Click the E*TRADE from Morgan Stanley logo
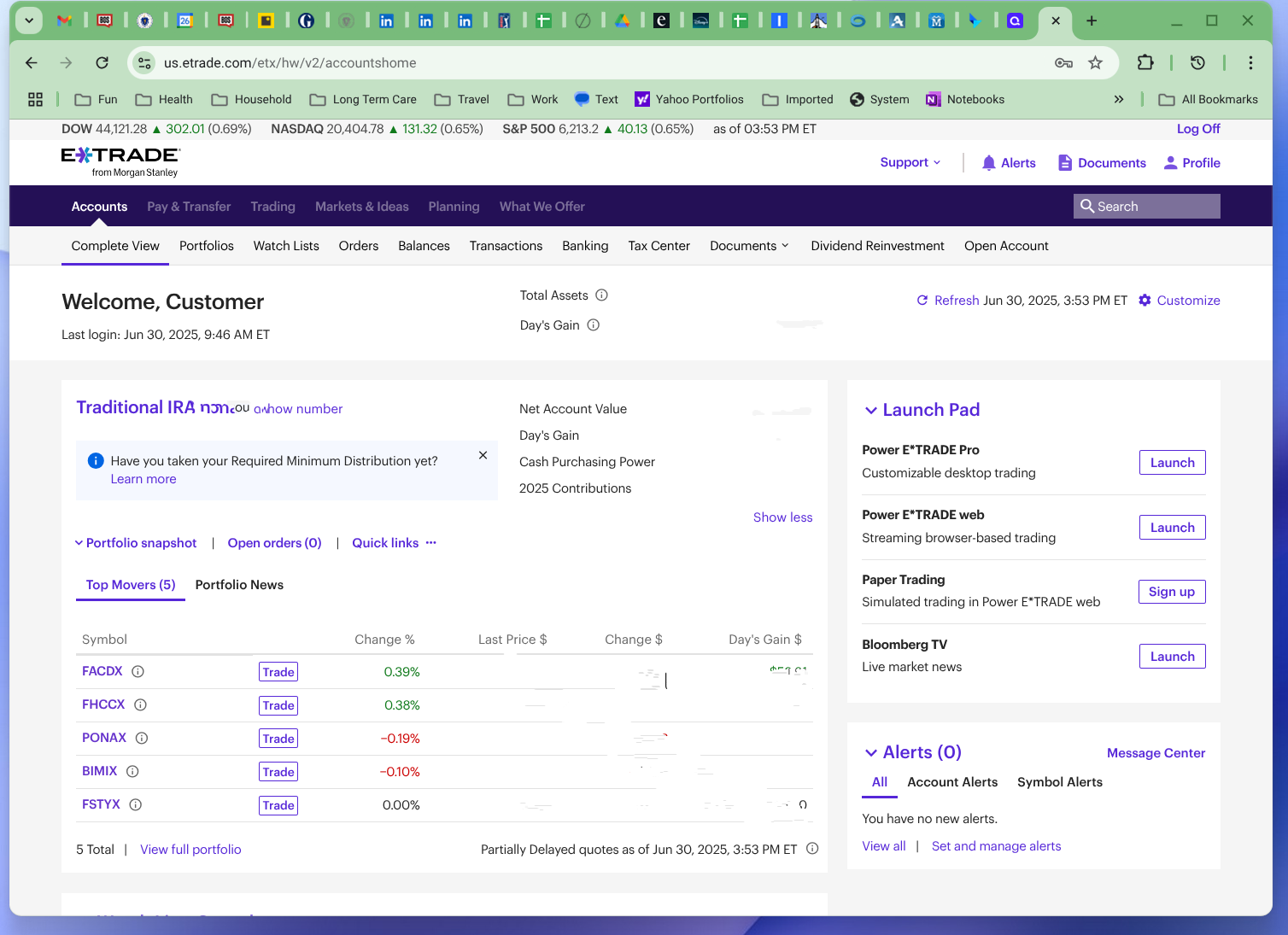1288x935 pixels. click(120, 161)
